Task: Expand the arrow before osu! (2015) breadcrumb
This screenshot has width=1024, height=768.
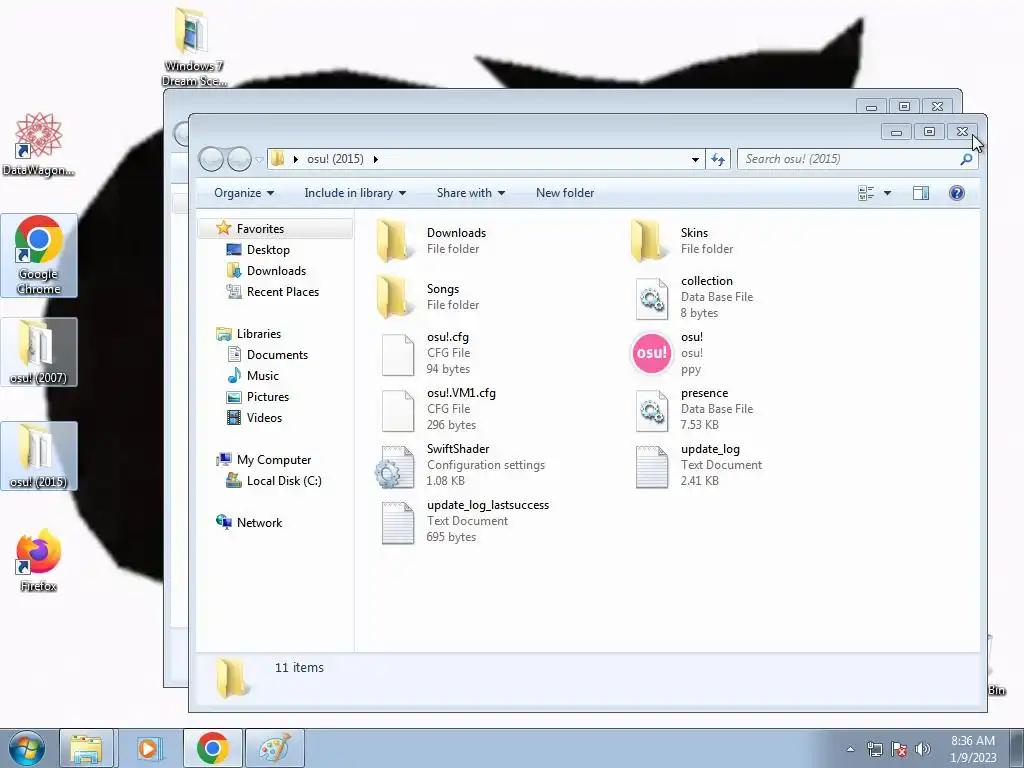Action: (296, 159)
